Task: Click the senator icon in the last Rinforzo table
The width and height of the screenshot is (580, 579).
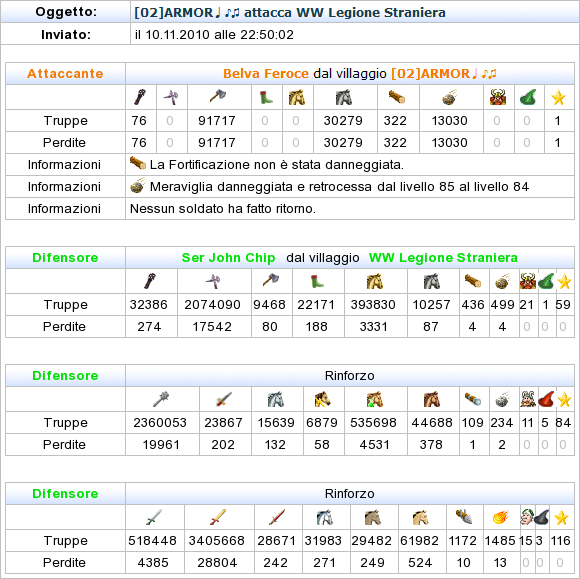Action: click(527, 517)
